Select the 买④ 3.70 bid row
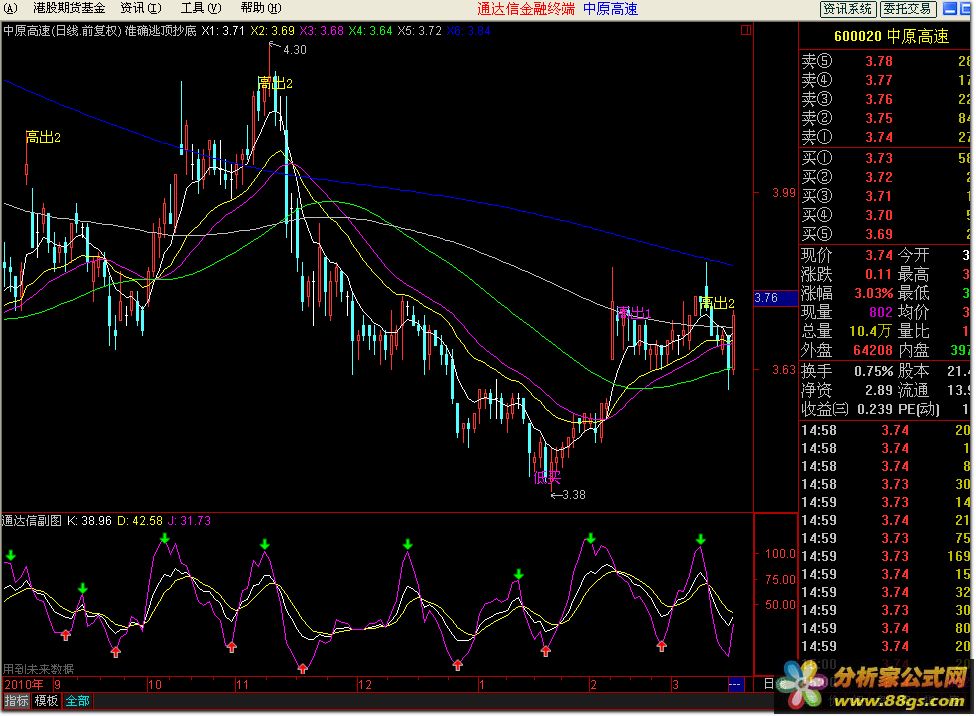This screenshot has width=976, height=716. 886,215
